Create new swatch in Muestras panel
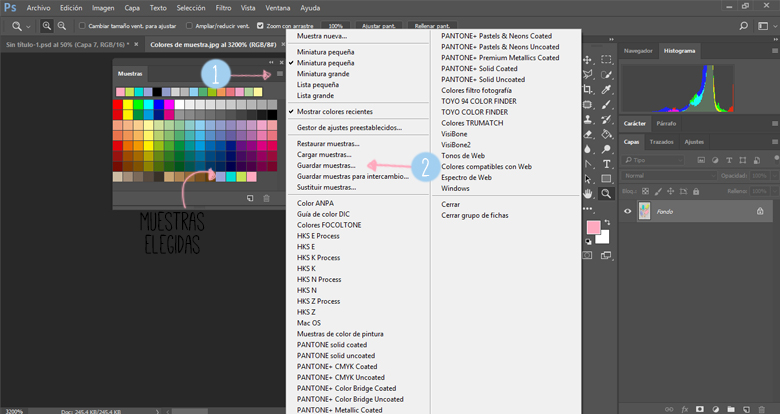The height and width of the screenshot is (414, 780). [250, 198]
